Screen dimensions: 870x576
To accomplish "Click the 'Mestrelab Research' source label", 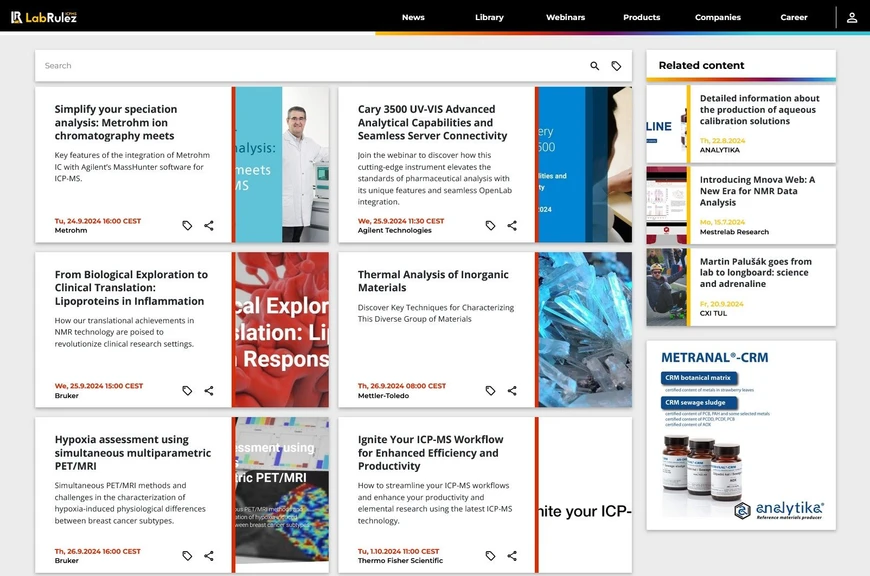I will 734,232.
